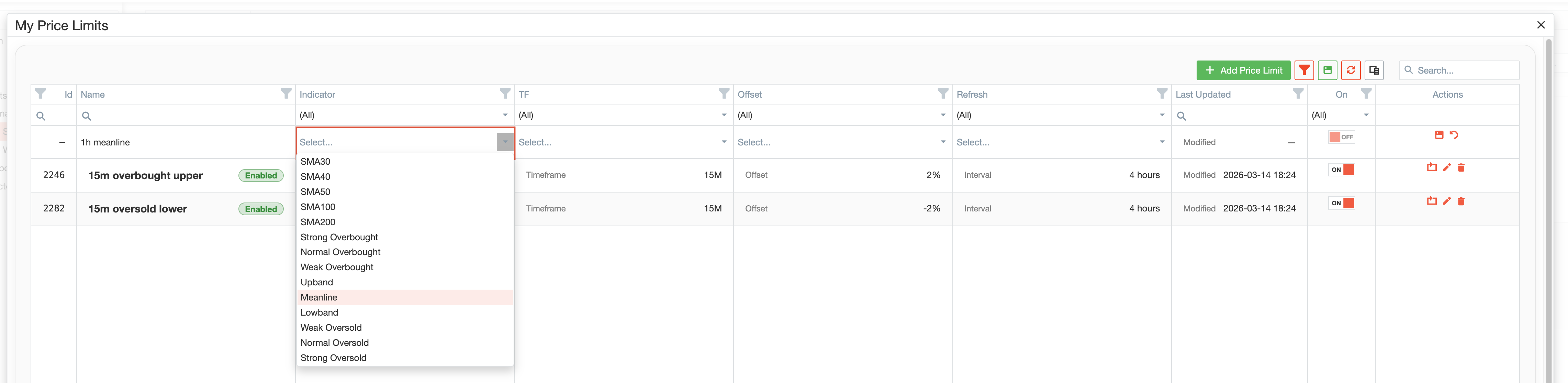Image resolution: width=1568 pixels, height=383 pixels.
Task: Click the red refresh icon in toolbar
Action: [1351, 70]
